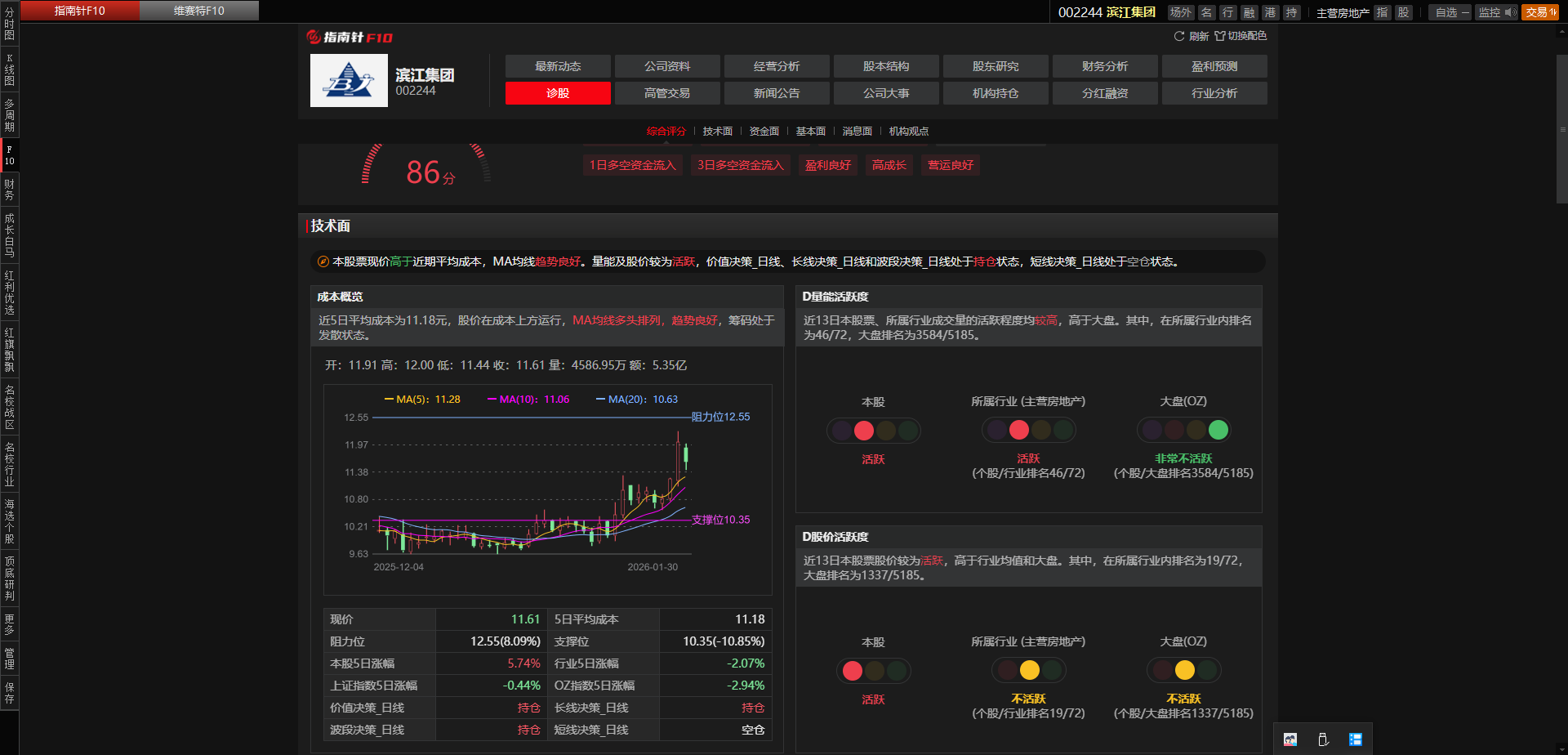Image resolution: width=1568 pixels, height=755 pixels.
Task: Click the 持 tag button
Action: click(x=1291, y=12)
